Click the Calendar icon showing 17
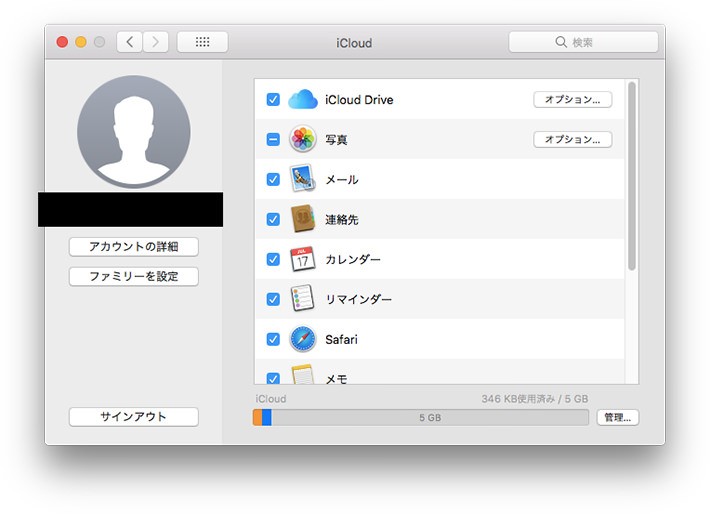Screen dimensions: 710x514 tap(302, 259)
